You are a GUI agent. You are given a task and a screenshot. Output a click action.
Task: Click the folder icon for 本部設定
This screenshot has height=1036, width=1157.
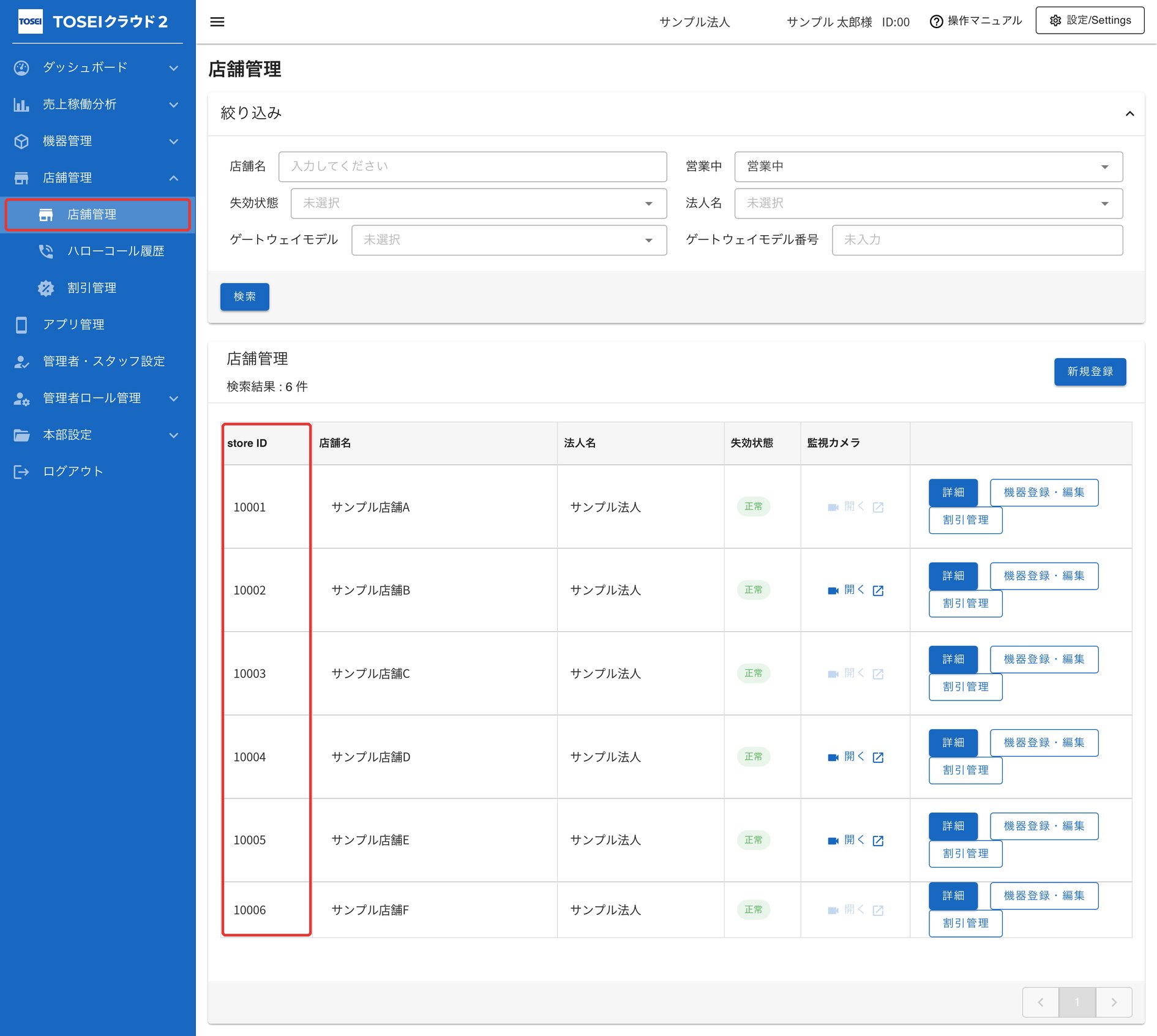tap(21, 435)
